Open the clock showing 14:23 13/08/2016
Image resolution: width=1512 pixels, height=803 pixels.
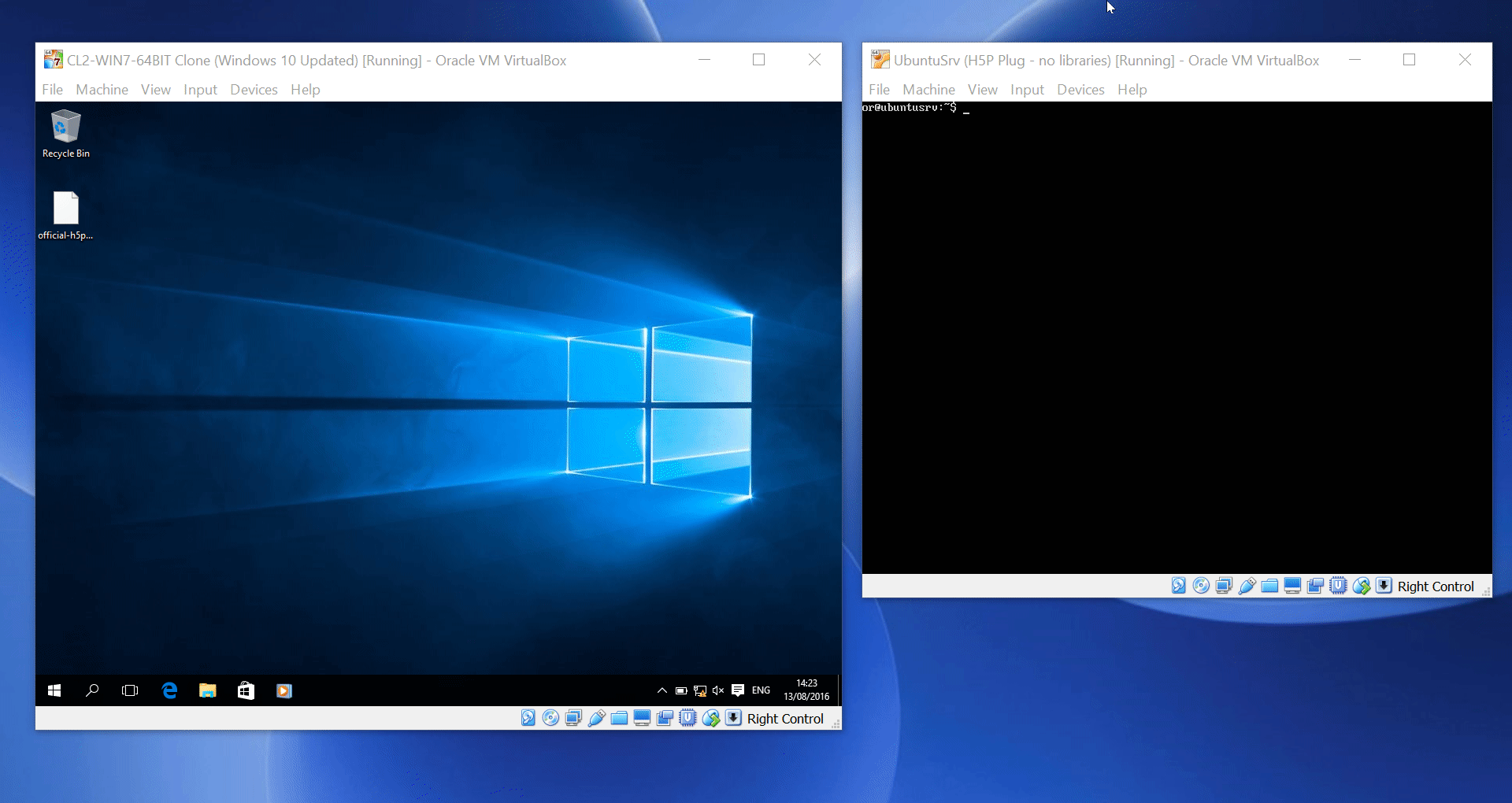pyautogui.click(x=806, y=690)
